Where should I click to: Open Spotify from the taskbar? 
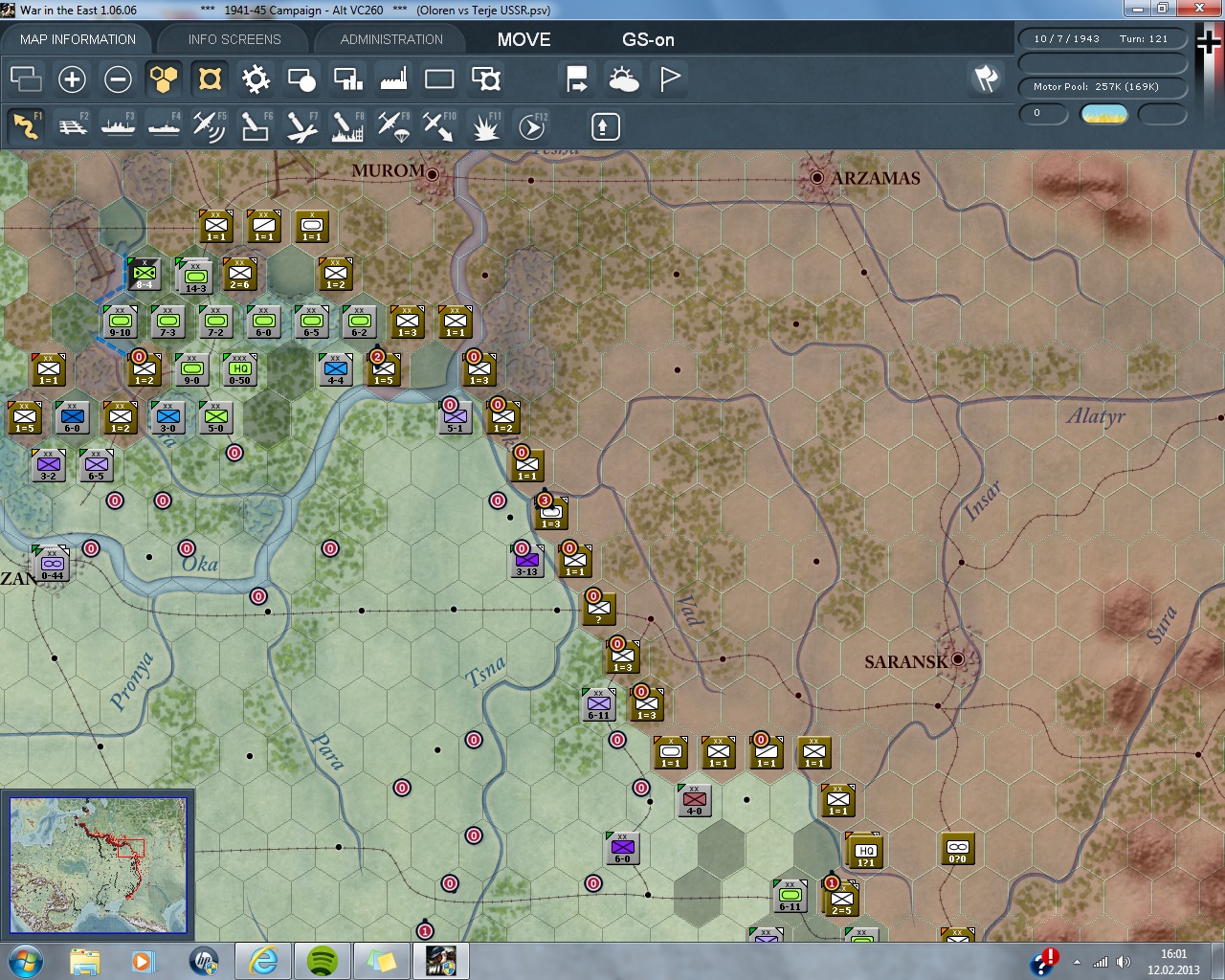click(323, 961)
